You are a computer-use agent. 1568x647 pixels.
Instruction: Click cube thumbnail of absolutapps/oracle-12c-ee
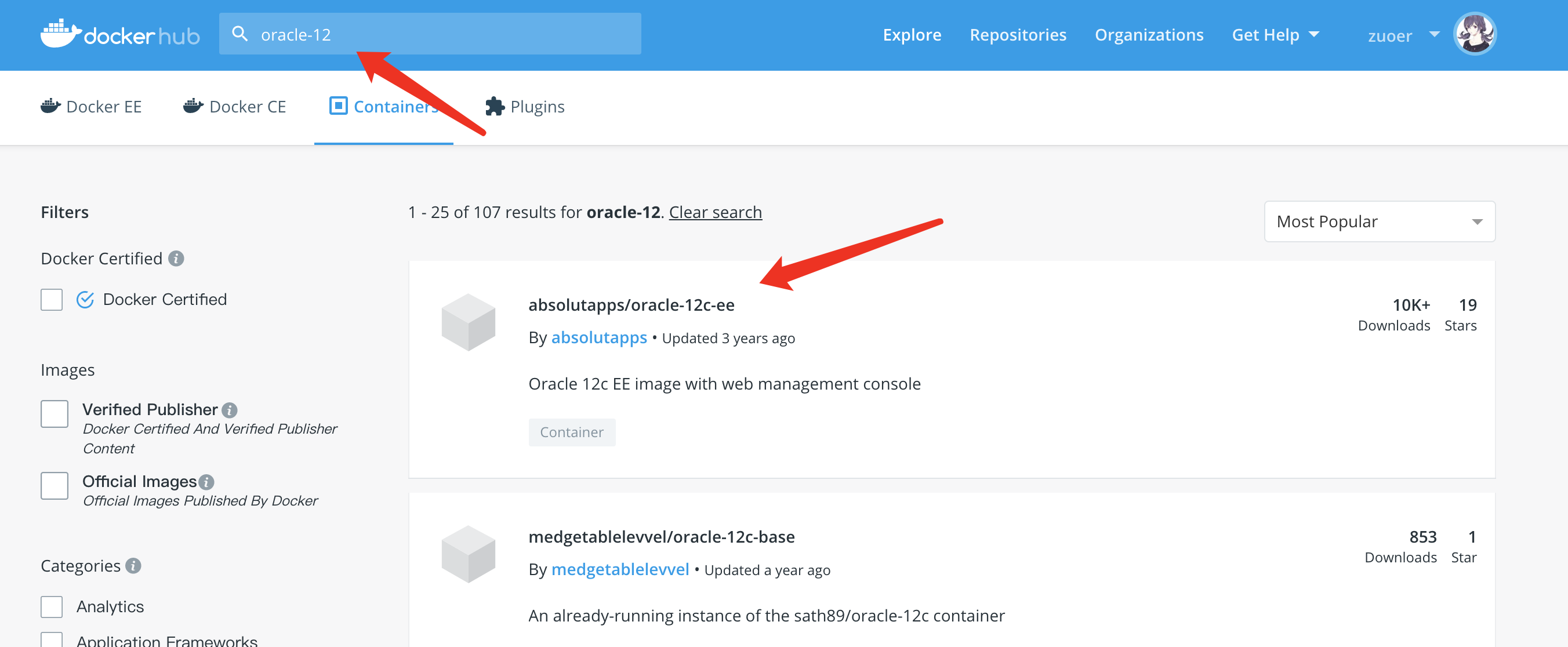[x=468, y=322]
